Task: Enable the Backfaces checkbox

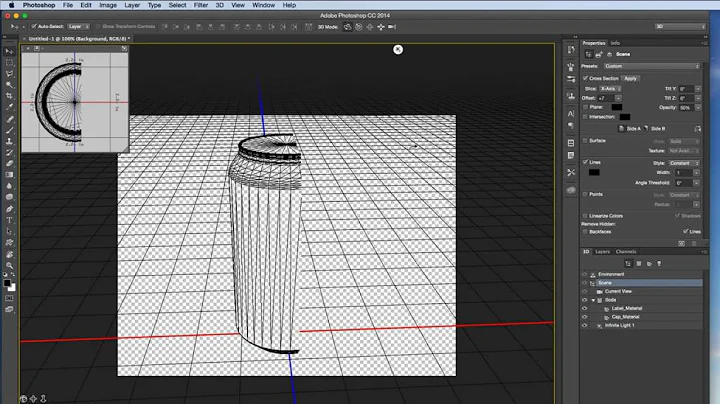Action: 585,232
